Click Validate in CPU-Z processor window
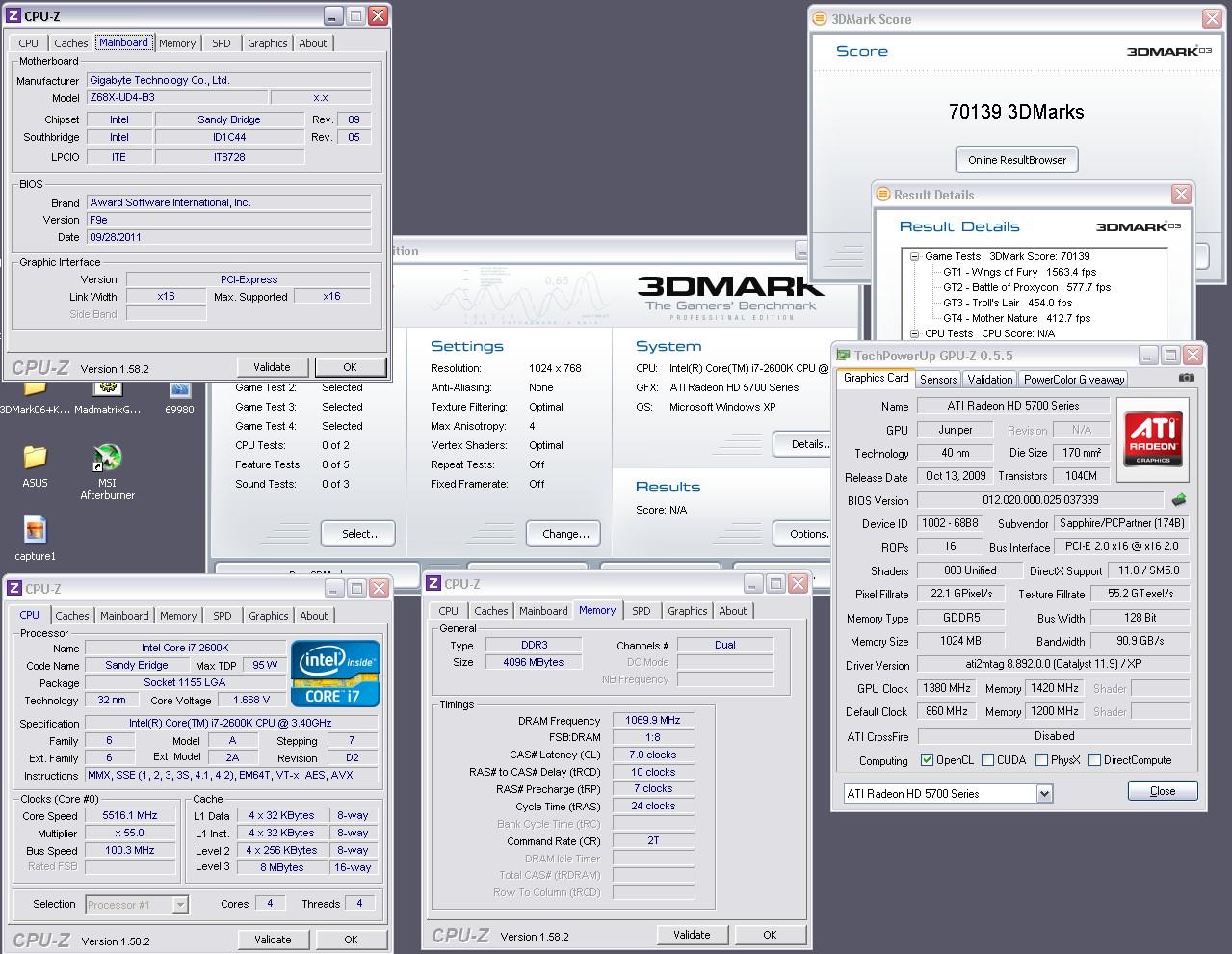 [273, 940]
